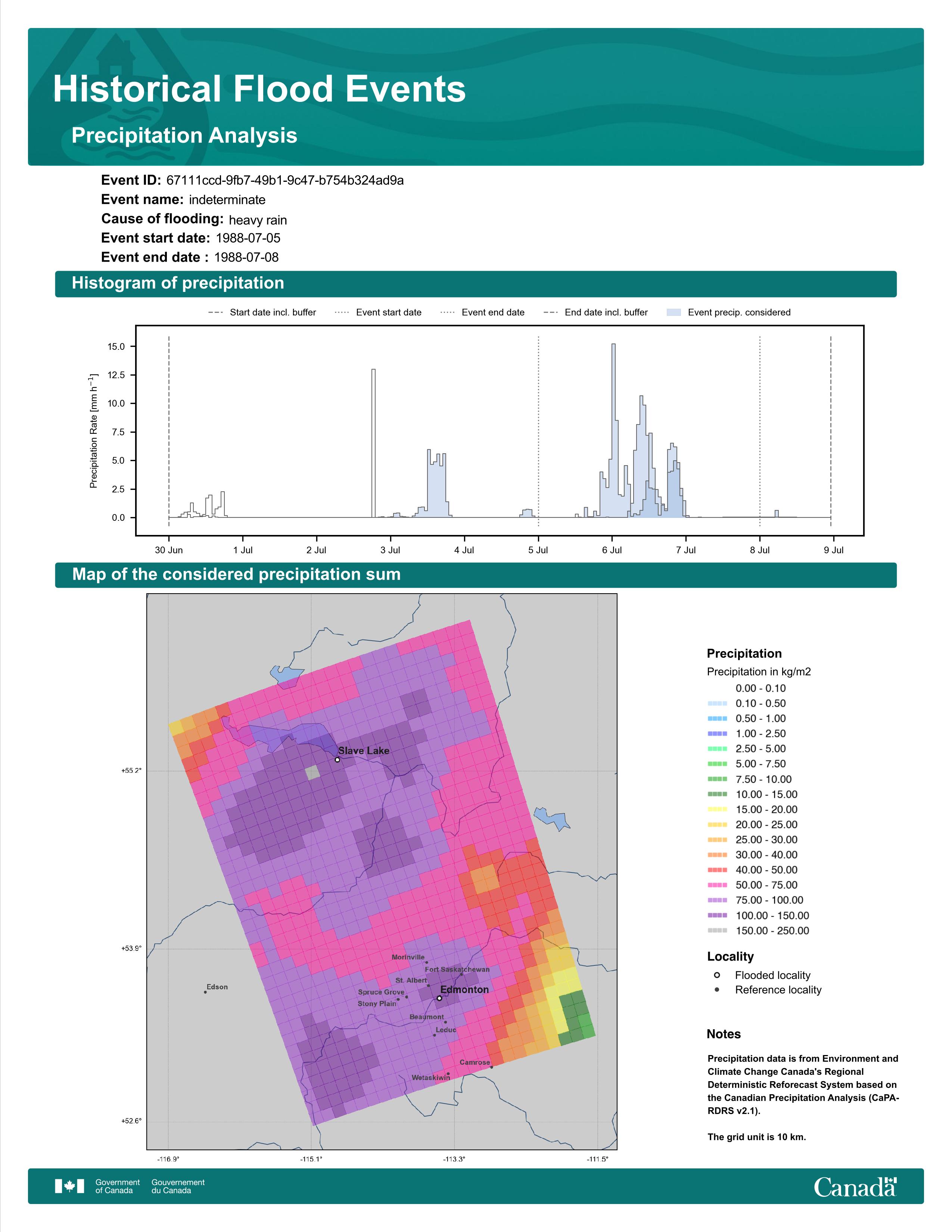Click the Camrose map label

tap(475, 1062)
